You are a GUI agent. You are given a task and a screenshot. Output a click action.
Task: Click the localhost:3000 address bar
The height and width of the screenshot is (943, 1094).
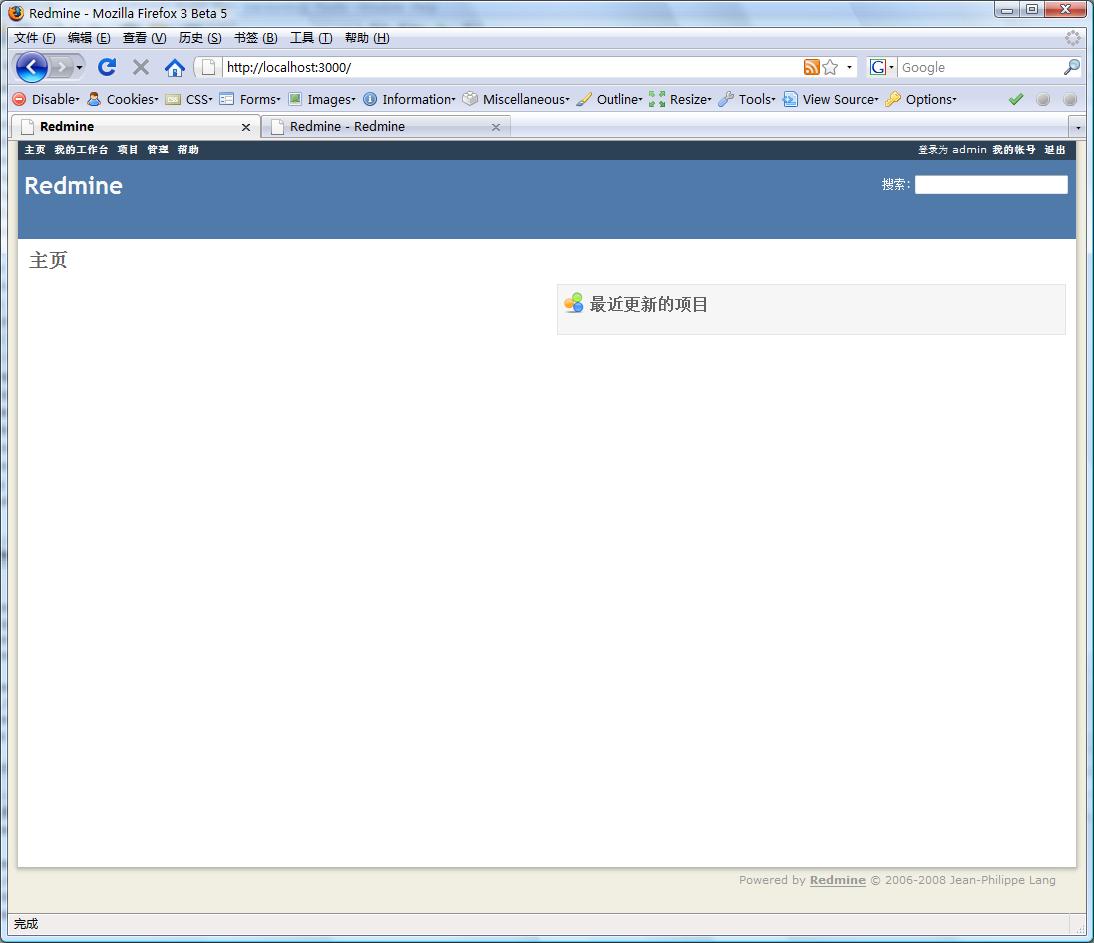[x=513, y=67]
